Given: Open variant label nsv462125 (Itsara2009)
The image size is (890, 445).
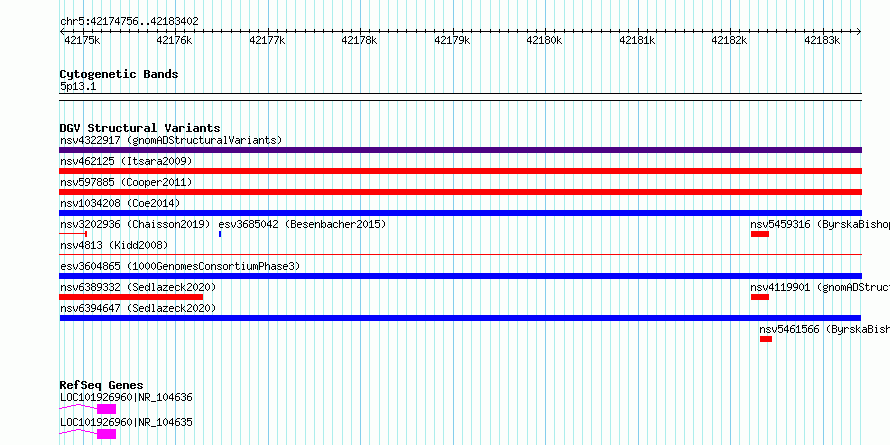Looking at the screenshot, I should [x=126, y=162].
